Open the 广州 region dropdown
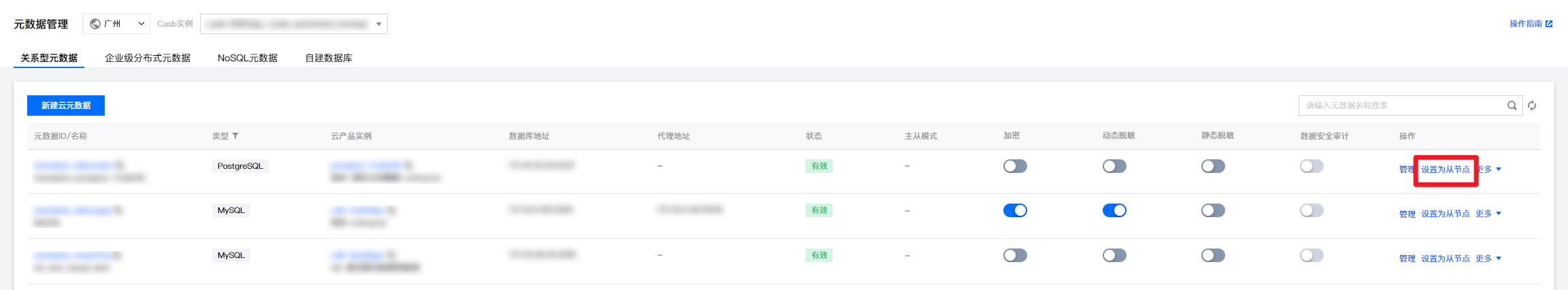 [116, 24]
